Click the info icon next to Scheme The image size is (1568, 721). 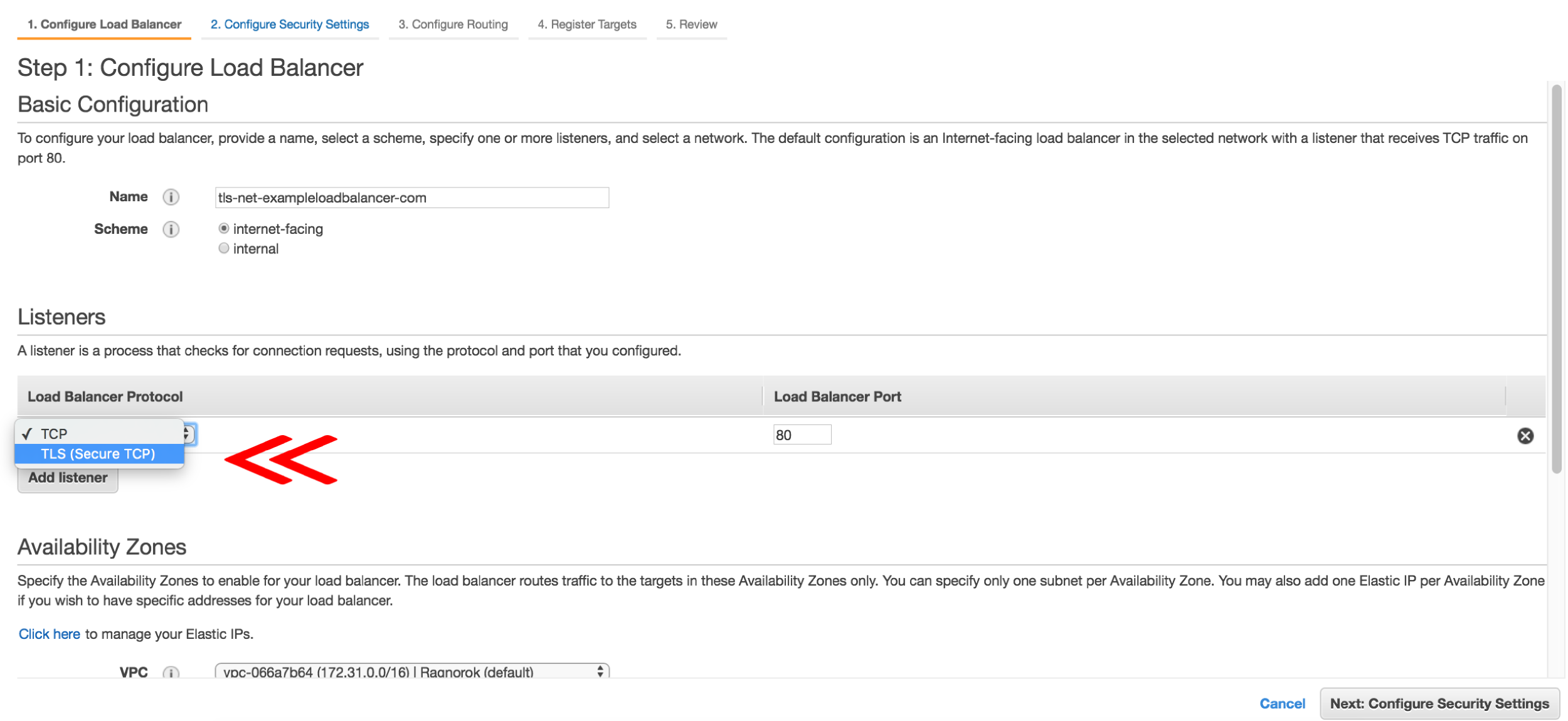point(171,229)
